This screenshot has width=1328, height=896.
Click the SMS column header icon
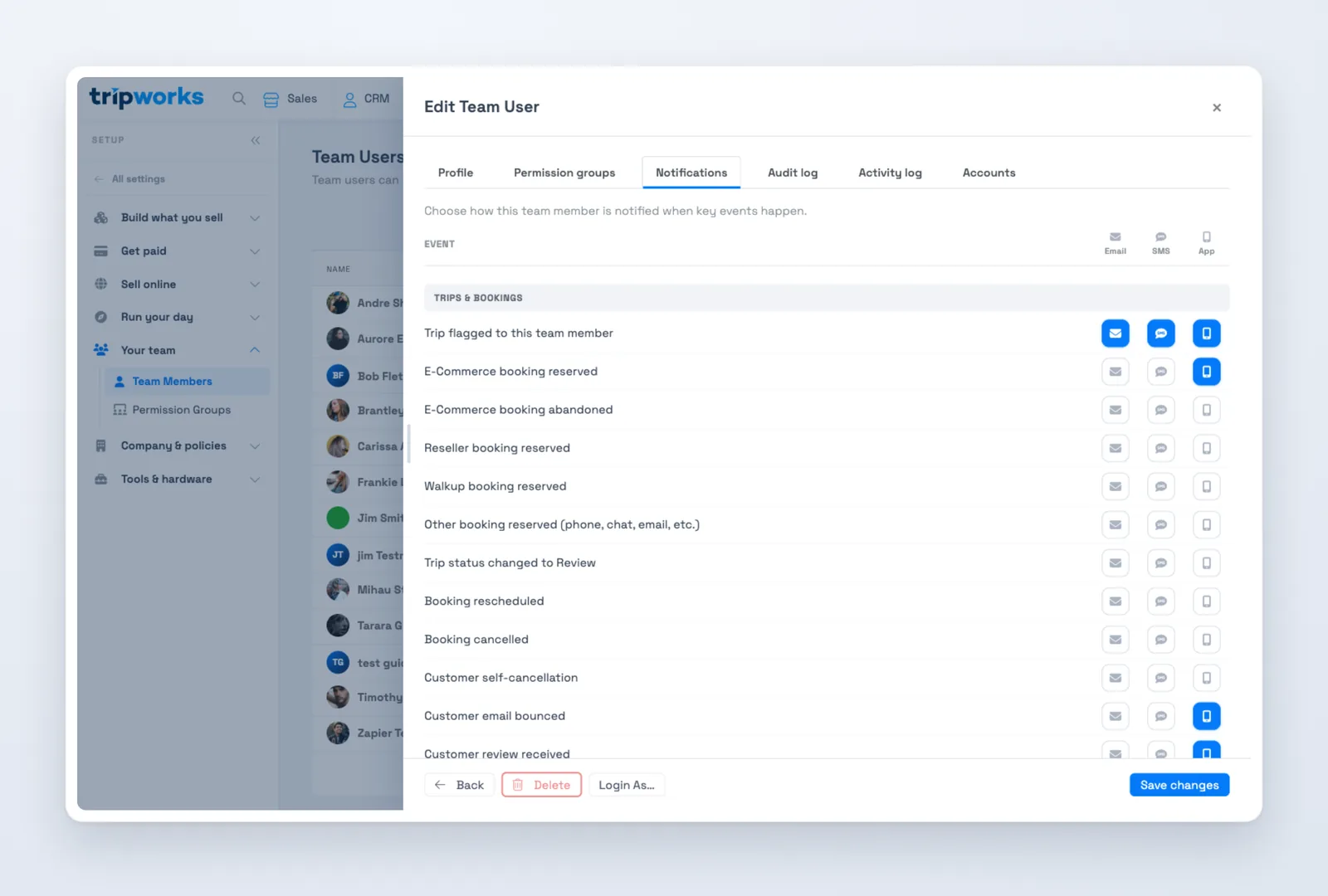[x=1161, y=237]
